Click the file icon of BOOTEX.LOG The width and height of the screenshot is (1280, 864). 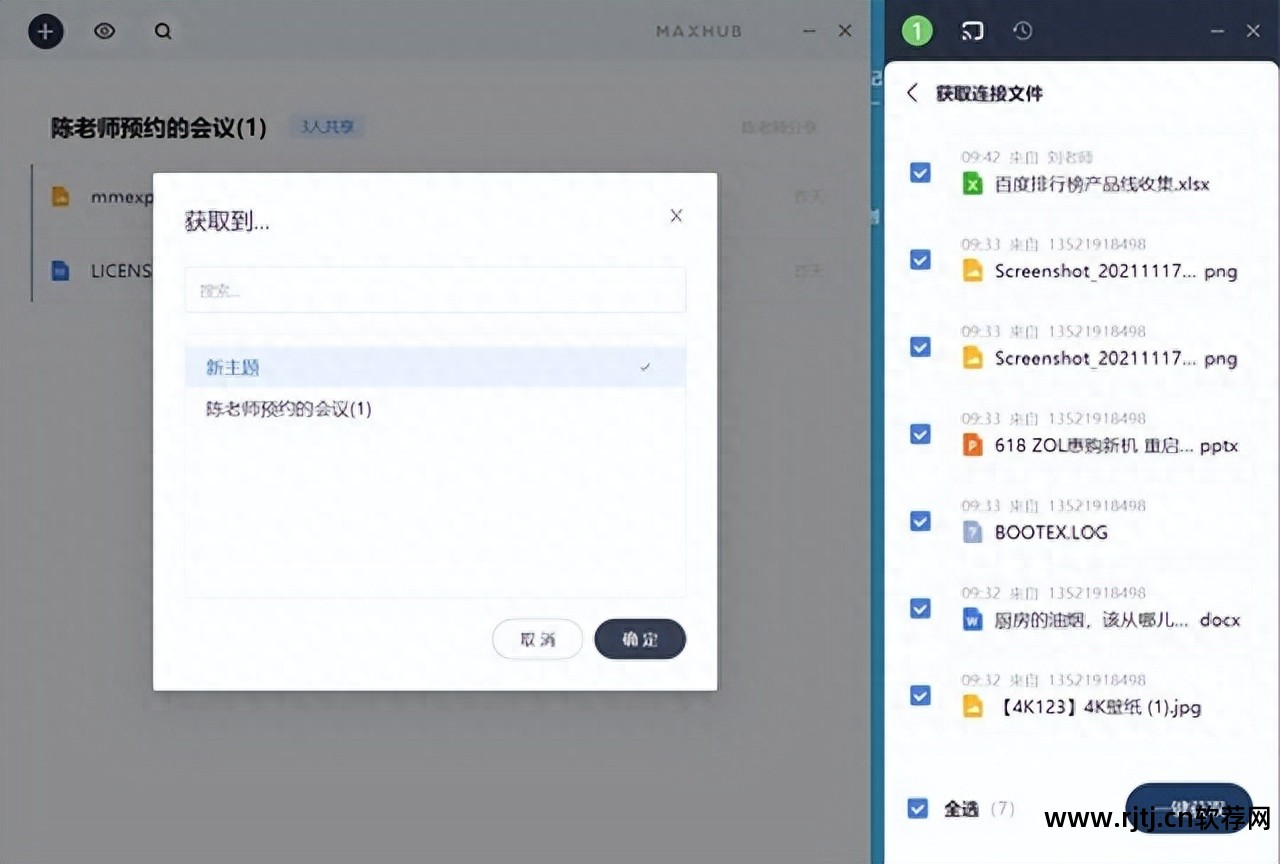point(973,532)
